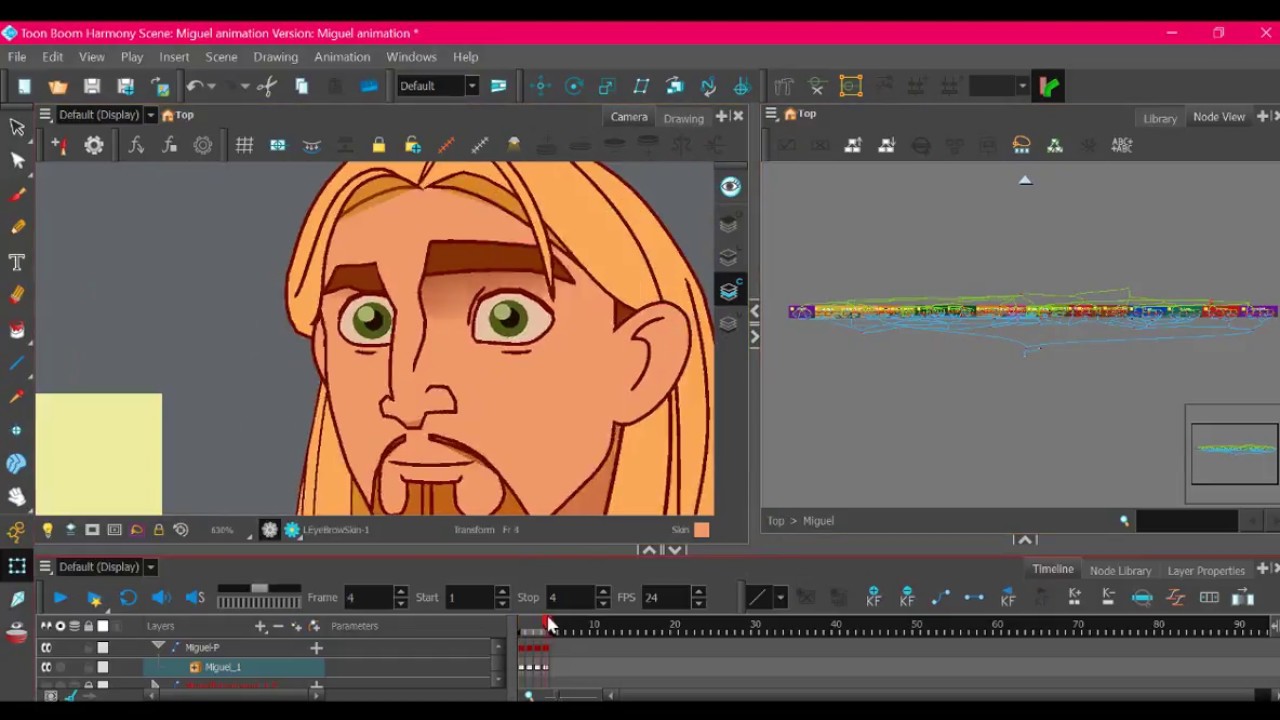Select the Miguel_1 layer
The height and width of the screenshot is (720, 1280).
pyautogui.click(x=223, y=667)
